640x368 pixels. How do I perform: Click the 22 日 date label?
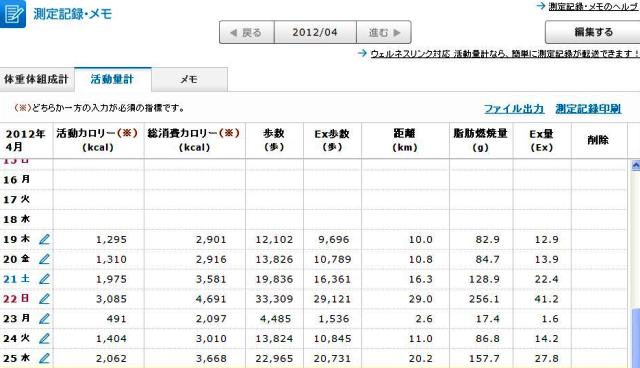tap(17, 299)
